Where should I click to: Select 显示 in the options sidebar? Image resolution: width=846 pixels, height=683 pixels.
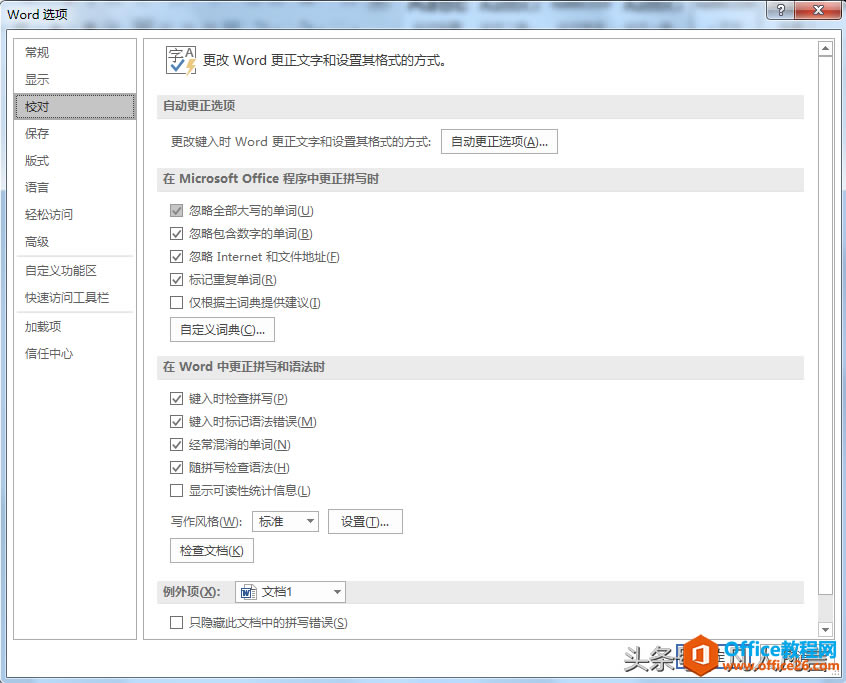click(x=75, y=79)
